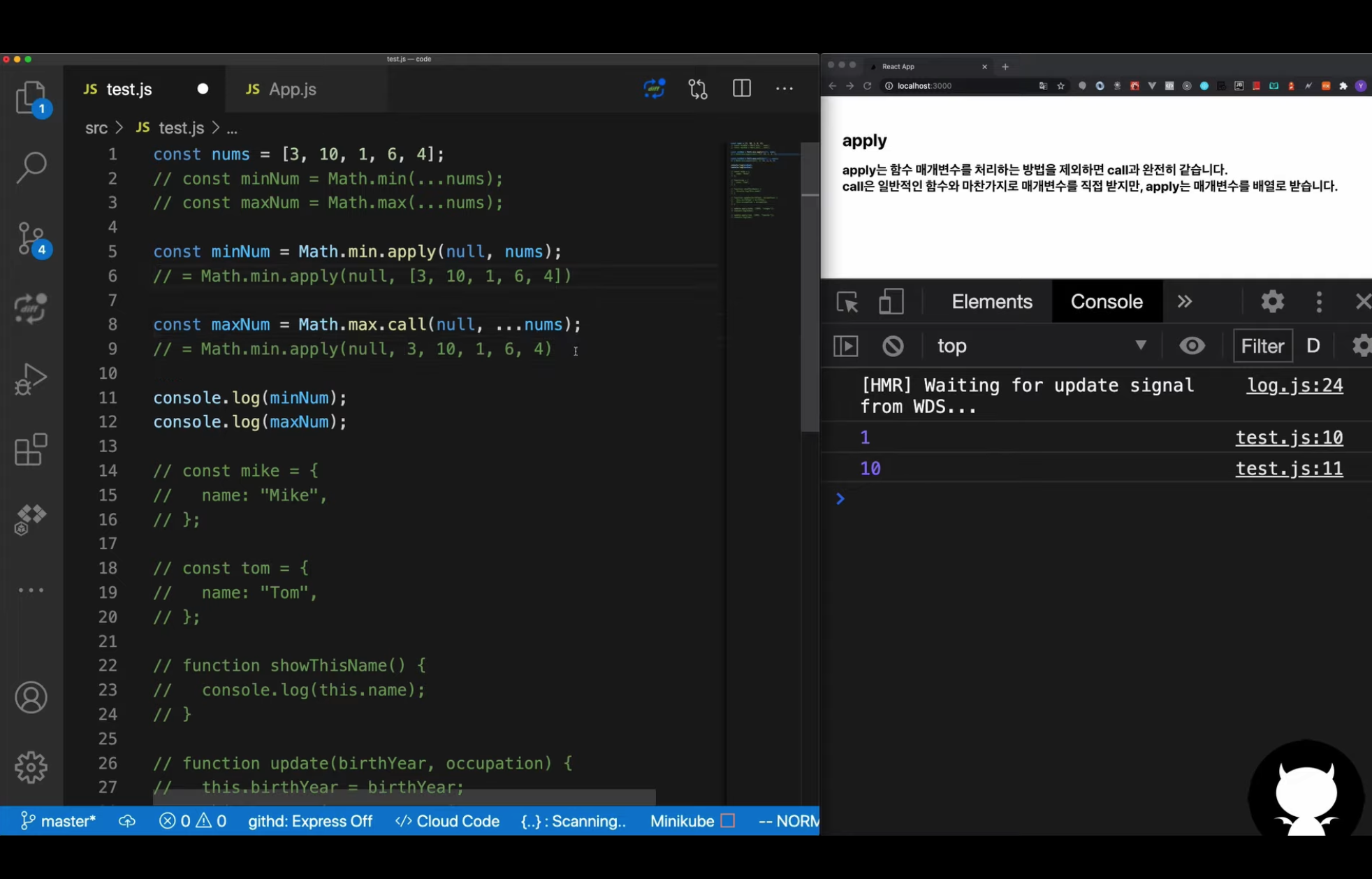Open changes compare icon in editor toolbar

point(698,89)
